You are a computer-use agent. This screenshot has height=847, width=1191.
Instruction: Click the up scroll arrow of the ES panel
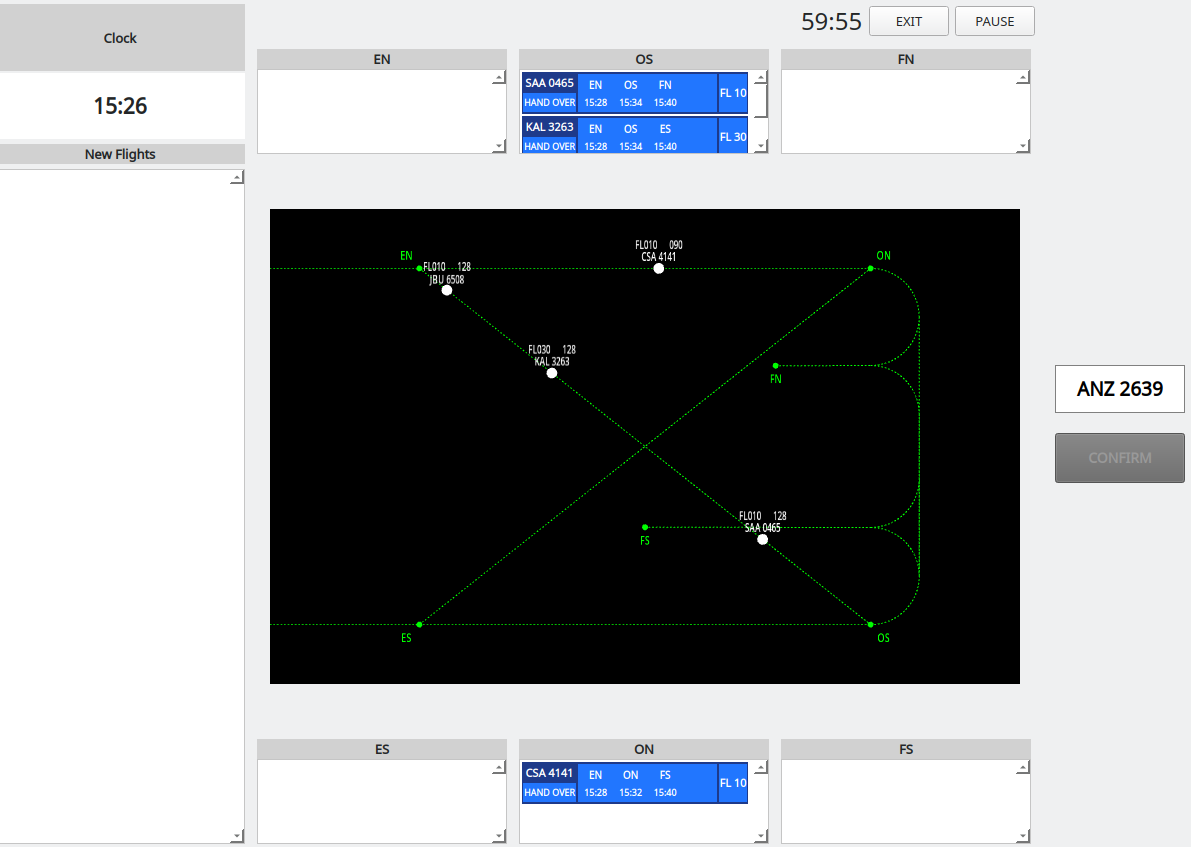coord(498,768)
